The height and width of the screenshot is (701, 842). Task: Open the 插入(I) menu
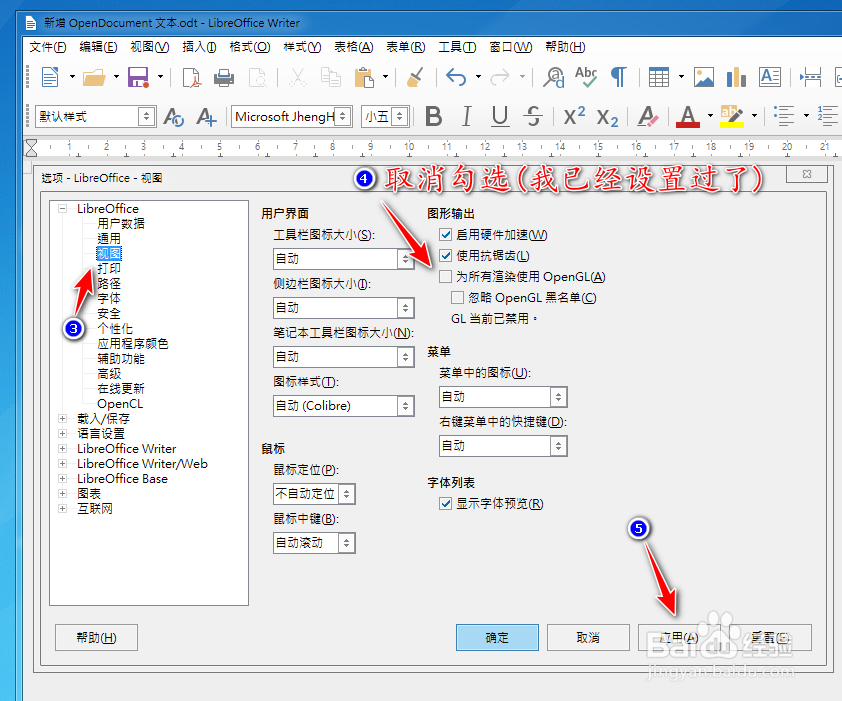click(199, 47)
